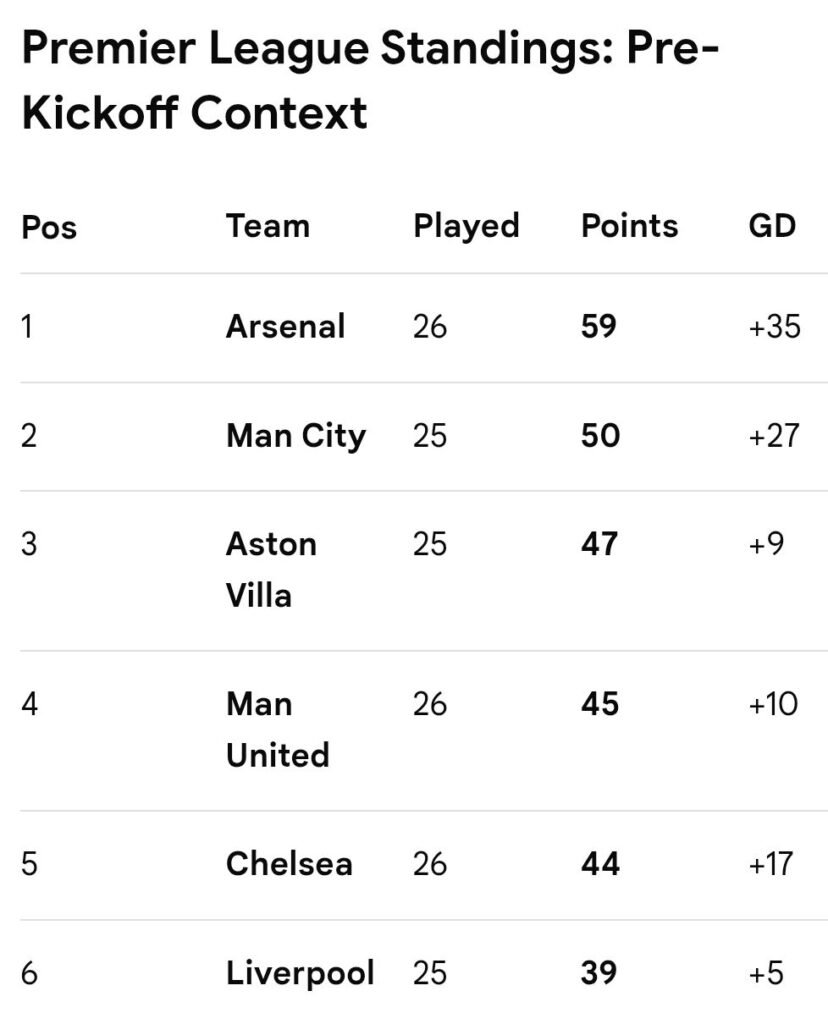Select the Pos column header
This screenshot has height=1024, width=828.
click(49, 227)
